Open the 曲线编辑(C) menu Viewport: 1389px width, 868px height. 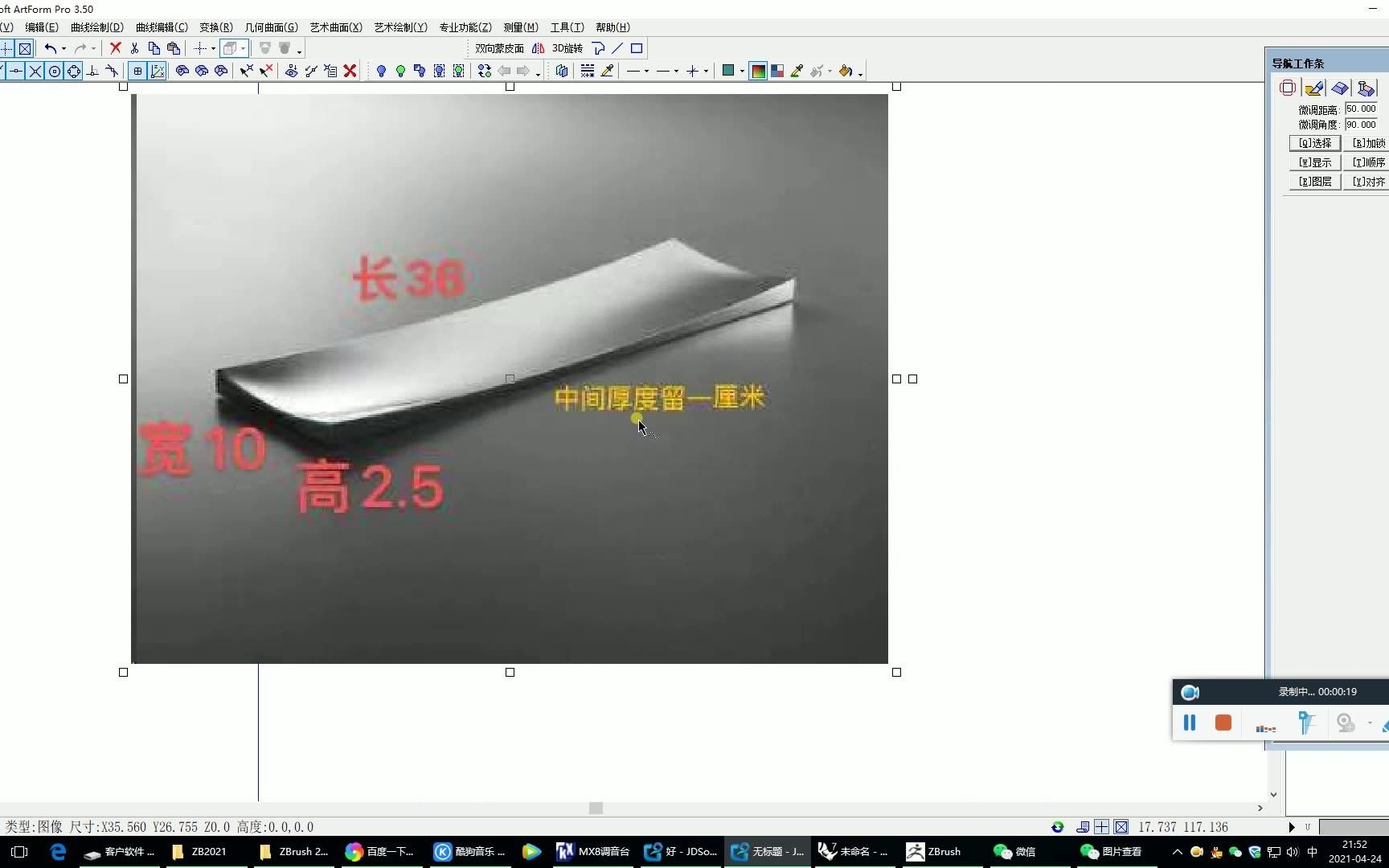pyautogui.click(x=162, y=27)
